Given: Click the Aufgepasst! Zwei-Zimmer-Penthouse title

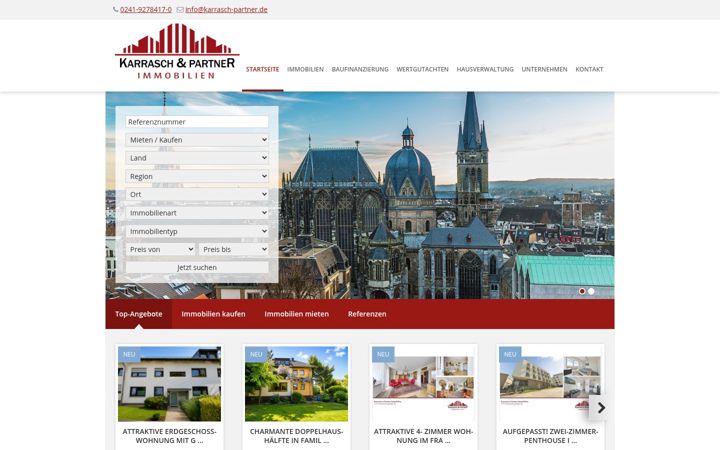Looking at the screenshot, I should pos(550,436).
